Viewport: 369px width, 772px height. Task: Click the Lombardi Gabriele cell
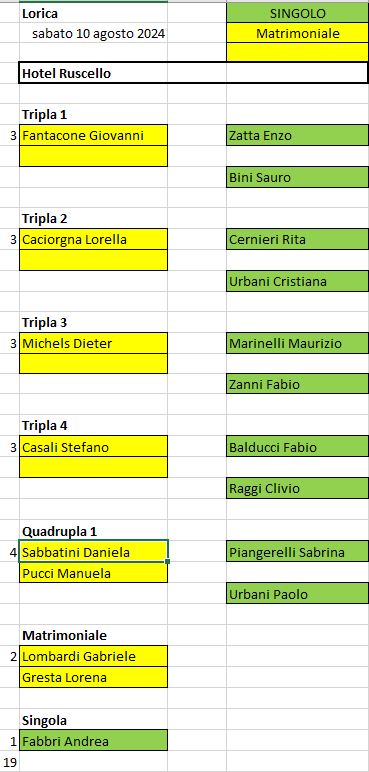pos(94,656)
